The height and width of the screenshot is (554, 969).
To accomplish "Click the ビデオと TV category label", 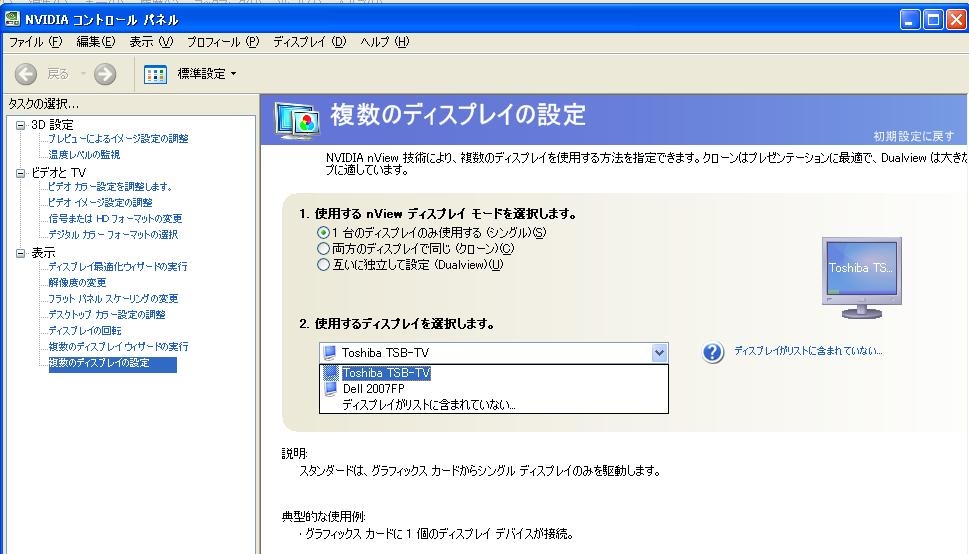I will coord(59,173).
